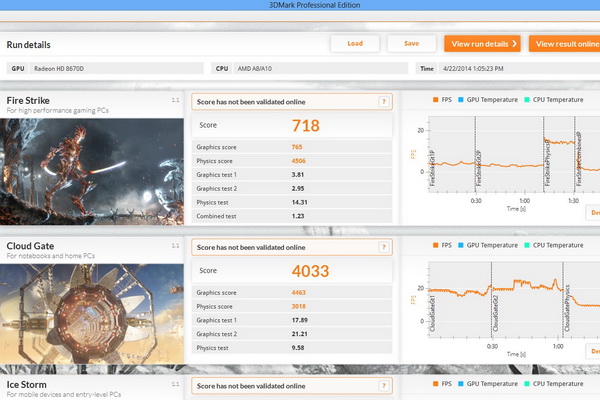The width and height of the screenshot is (600, 400).
Task: Open View result online
Action: 564,44
